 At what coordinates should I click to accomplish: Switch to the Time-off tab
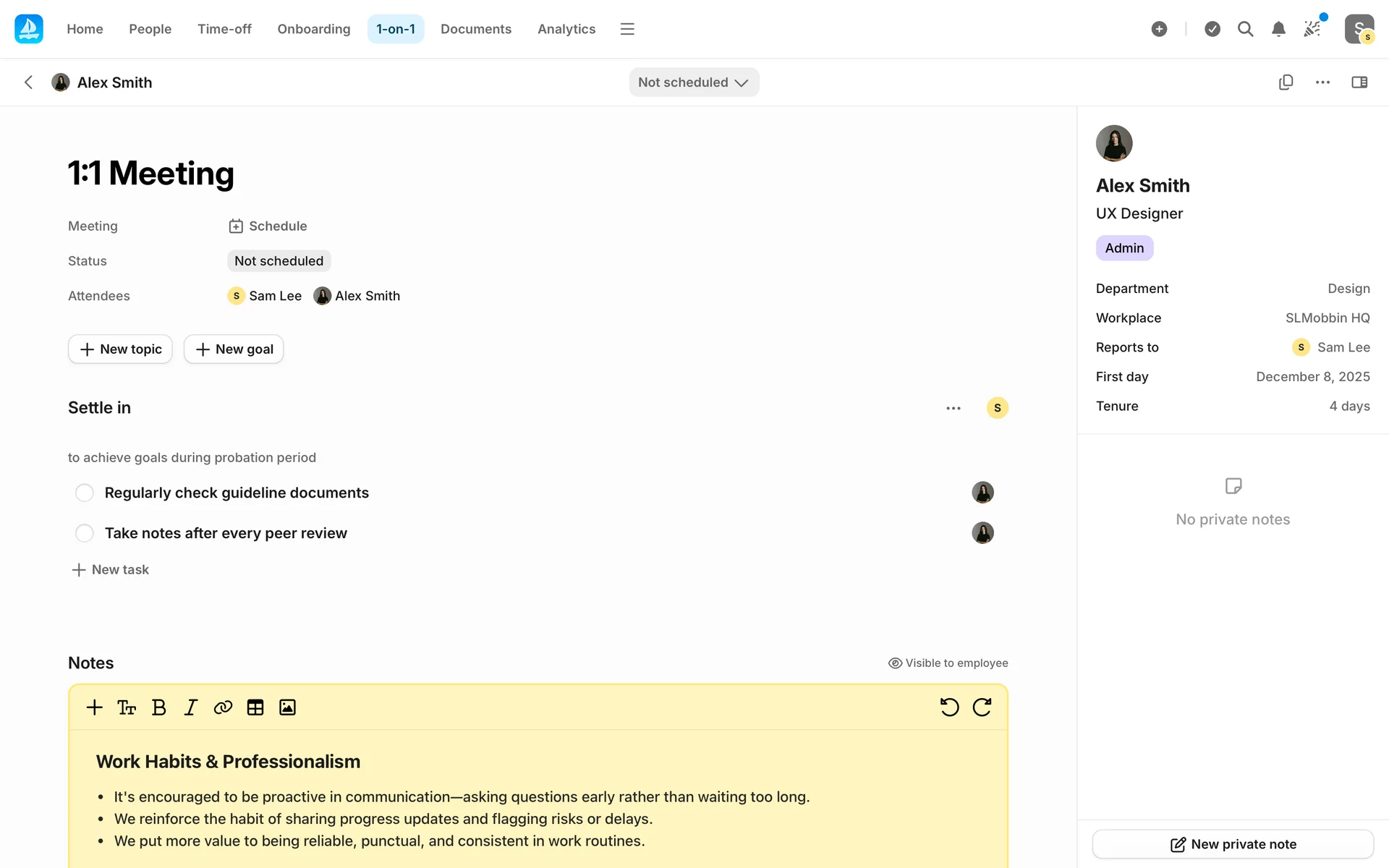point(224,29)
